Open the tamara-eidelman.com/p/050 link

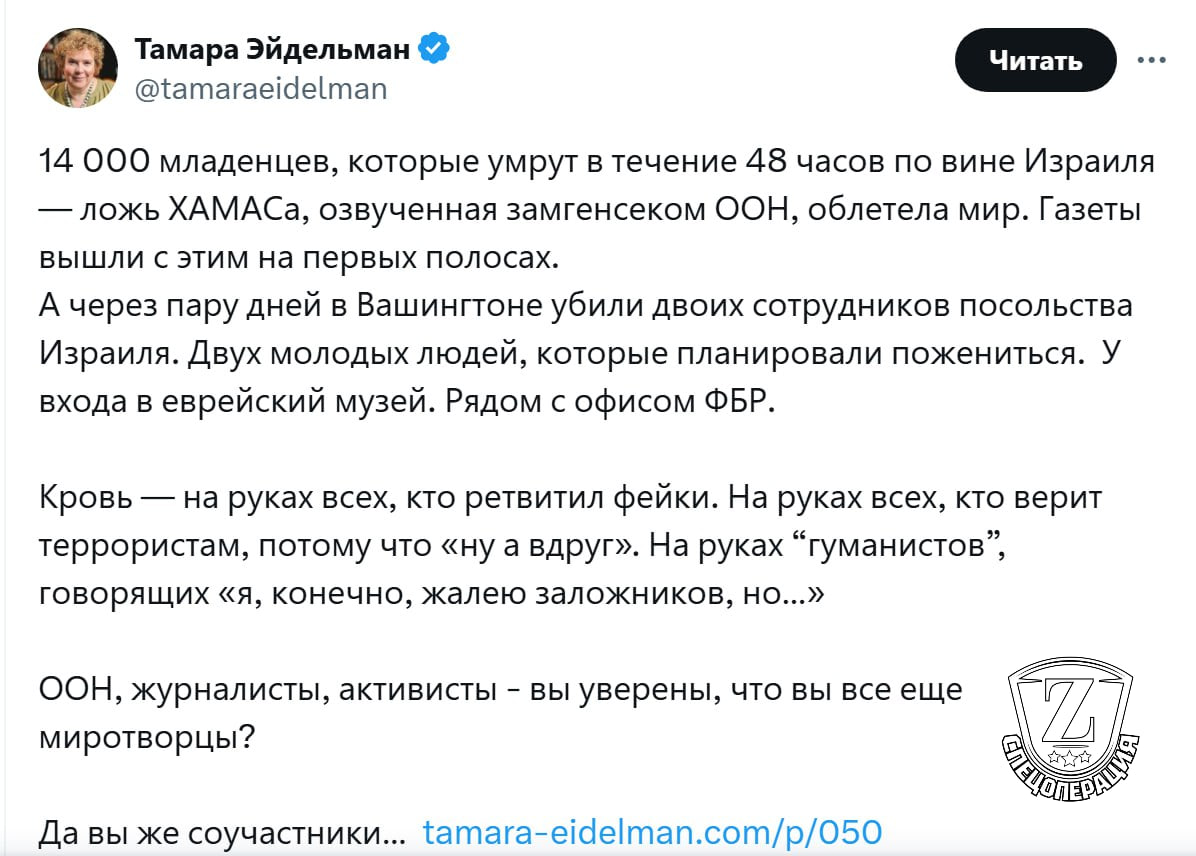(x=652, y=832)
